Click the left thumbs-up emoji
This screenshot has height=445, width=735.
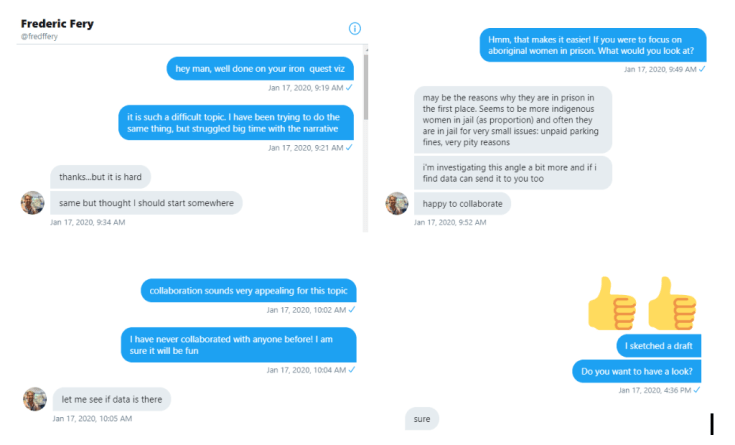(612, 302)
